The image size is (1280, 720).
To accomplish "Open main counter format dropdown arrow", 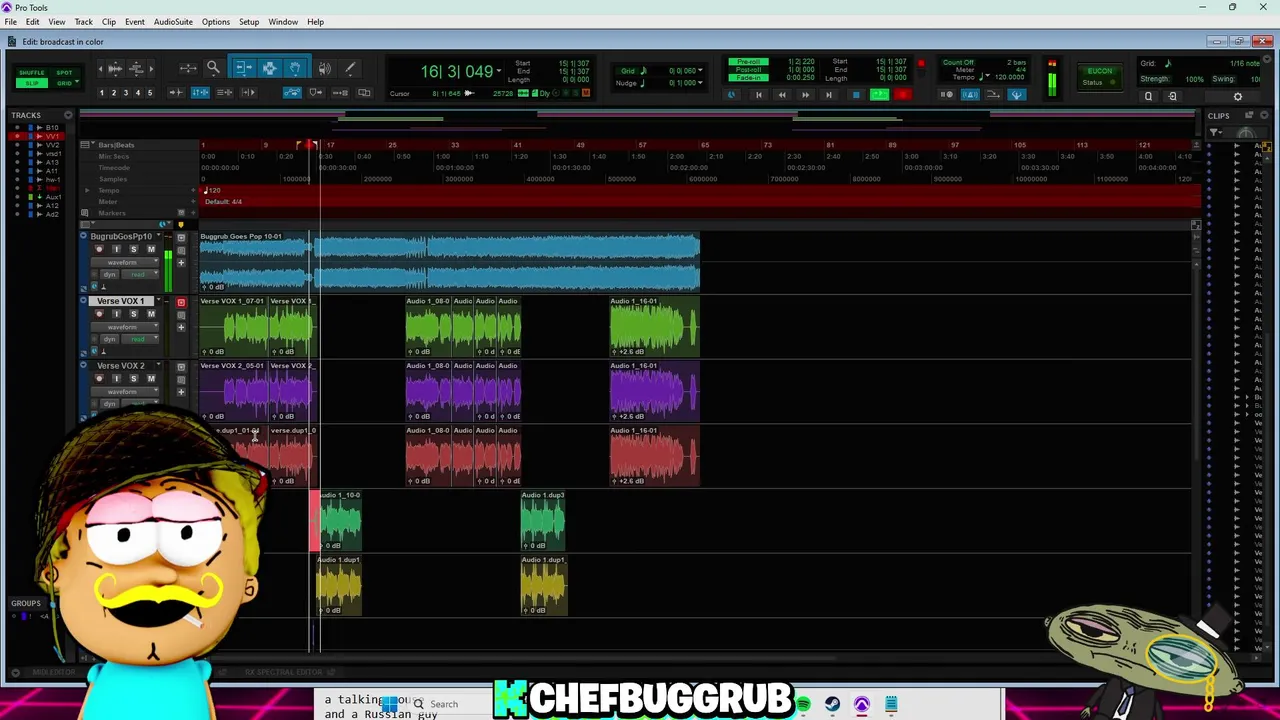I will pos(499,71).
